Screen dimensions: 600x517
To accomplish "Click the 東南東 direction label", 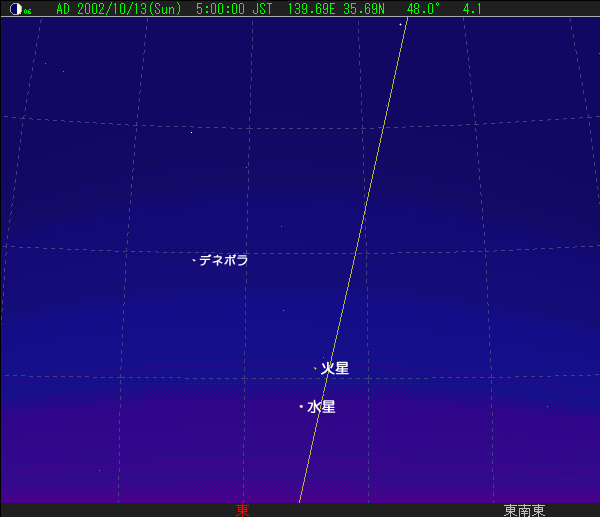I will pos(524,510).
